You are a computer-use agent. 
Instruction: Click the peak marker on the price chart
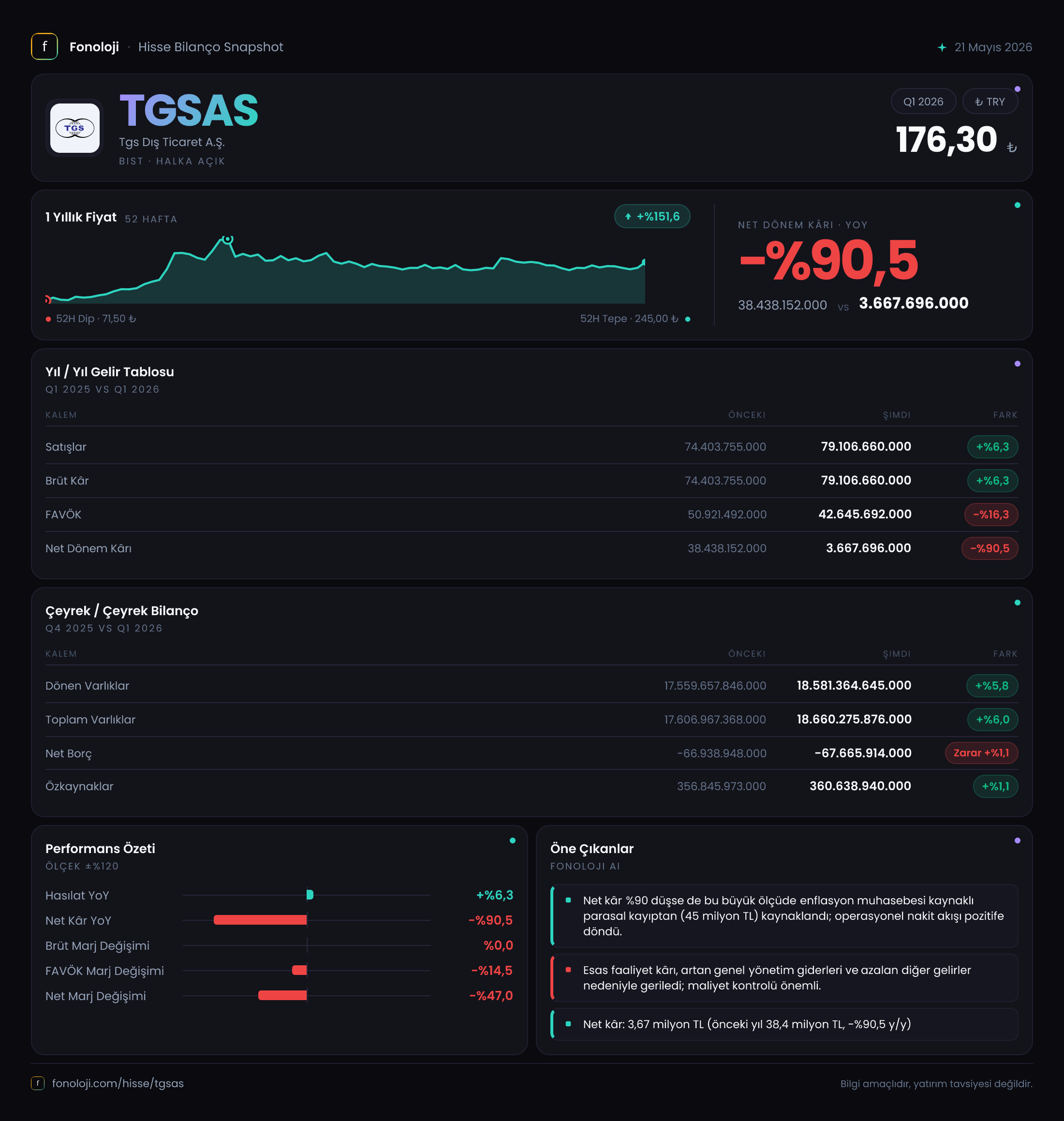click(227, 239)
